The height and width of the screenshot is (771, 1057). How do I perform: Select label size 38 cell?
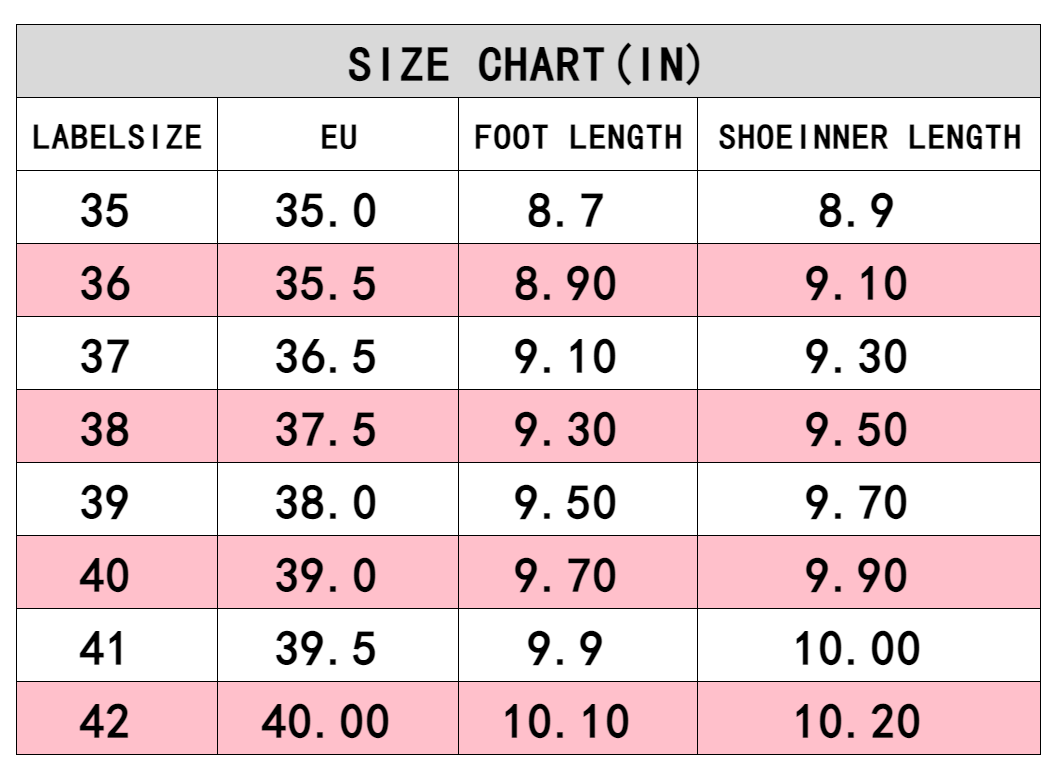pyautogui.click(x=105, y=429)
